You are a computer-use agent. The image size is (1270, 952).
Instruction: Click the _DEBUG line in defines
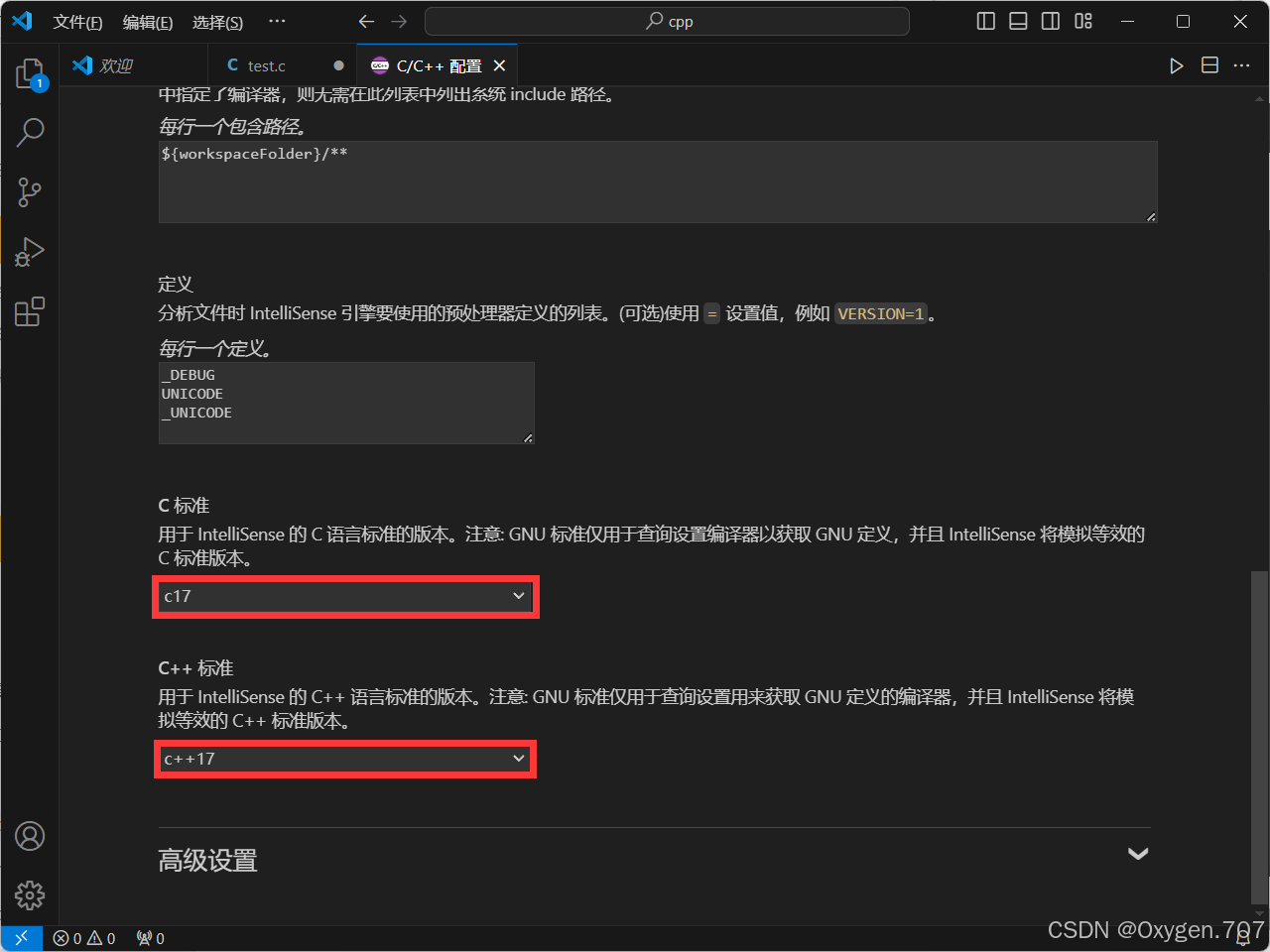click(189, 375)
